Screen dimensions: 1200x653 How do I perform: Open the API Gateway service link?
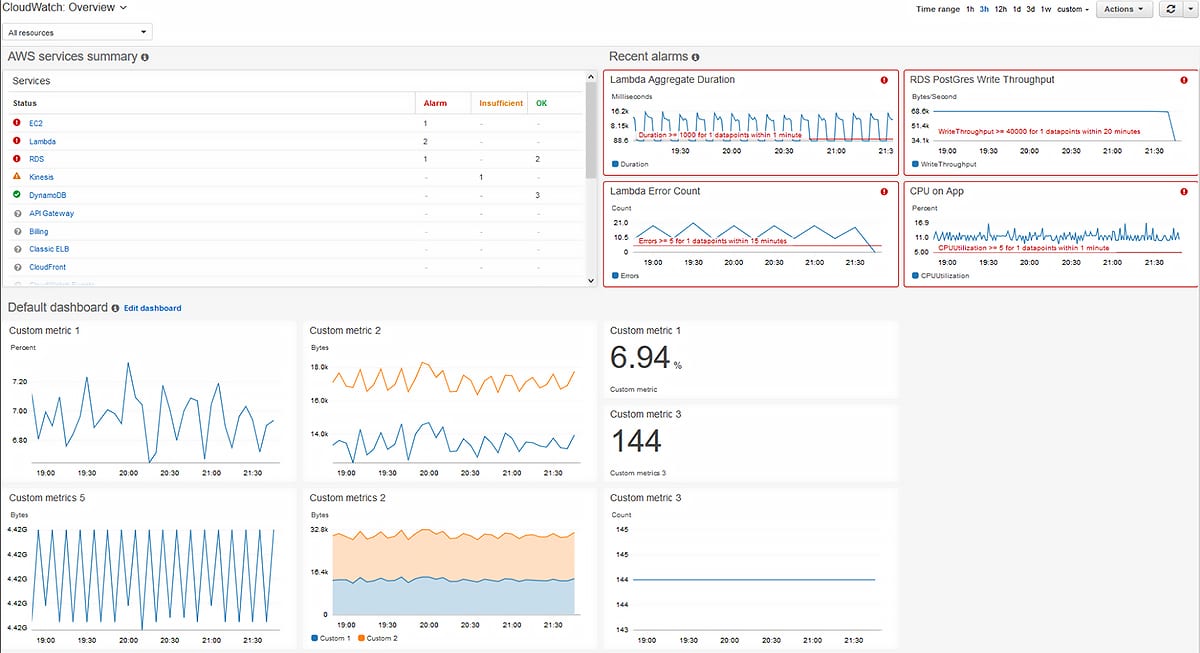point(51,213)
